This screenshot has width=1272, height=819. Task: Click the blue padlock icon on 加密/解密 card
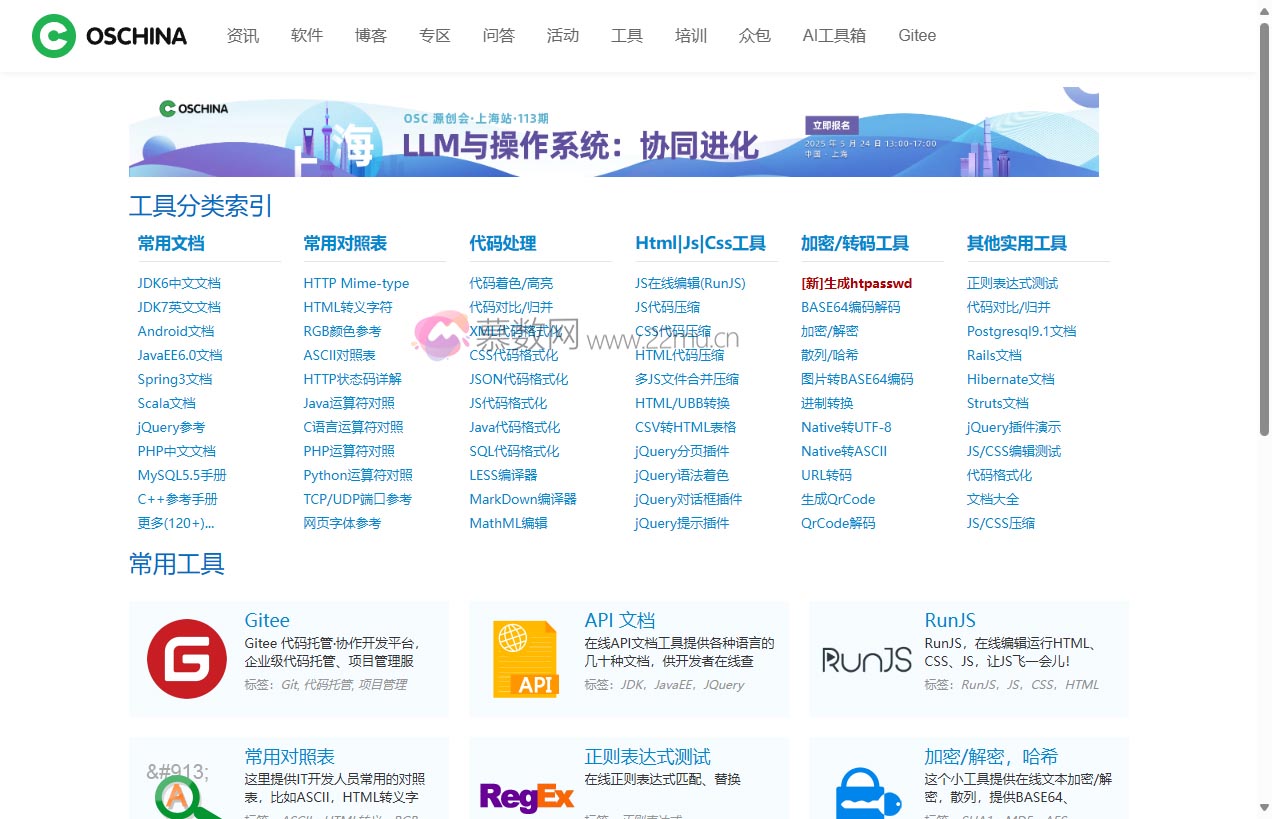pos(864,795)
